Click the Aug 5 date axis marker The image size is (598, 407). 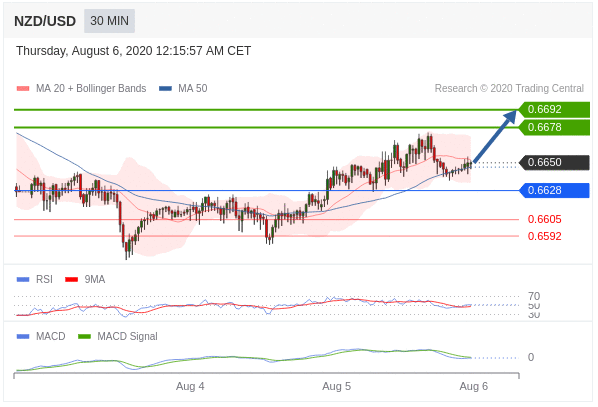point(336,386)
